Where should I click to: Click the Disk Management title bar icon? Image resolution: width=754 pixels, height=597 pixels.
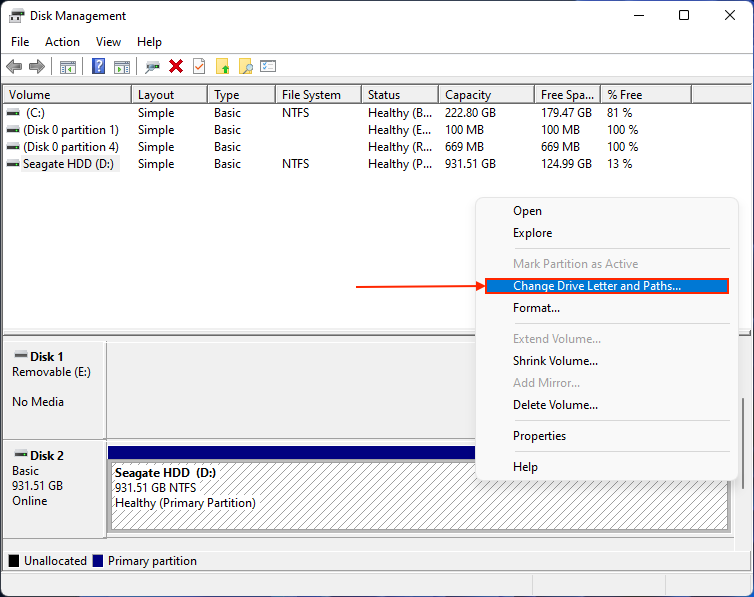[x=16, y=16]
